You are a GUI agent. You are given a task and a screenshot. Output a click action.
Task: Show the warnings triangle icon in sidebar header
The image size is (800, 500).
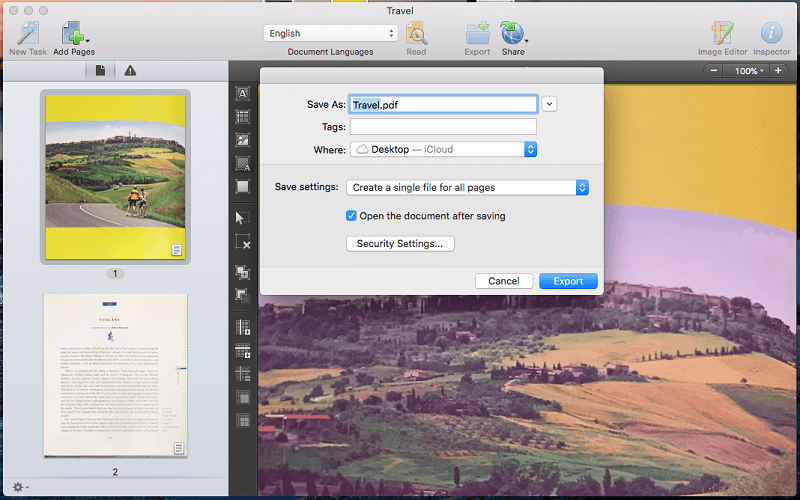click(x=130, y=70)
